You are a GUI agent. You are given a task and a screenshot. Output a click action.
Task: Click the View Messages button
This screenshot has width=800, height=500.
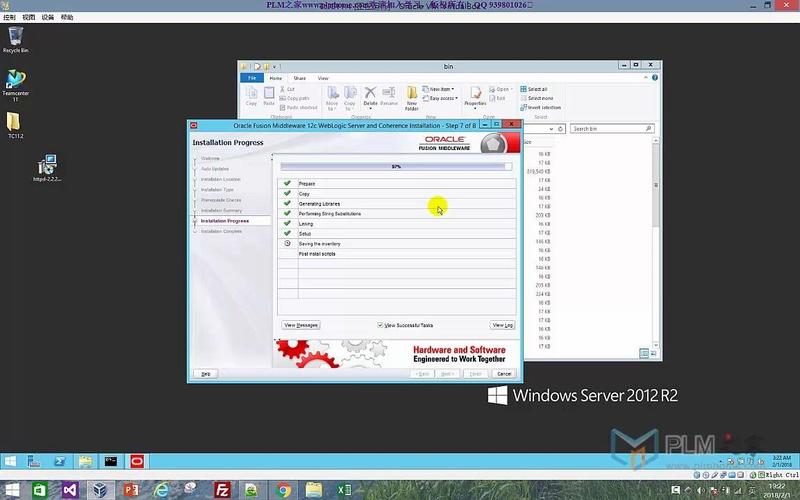301,325
